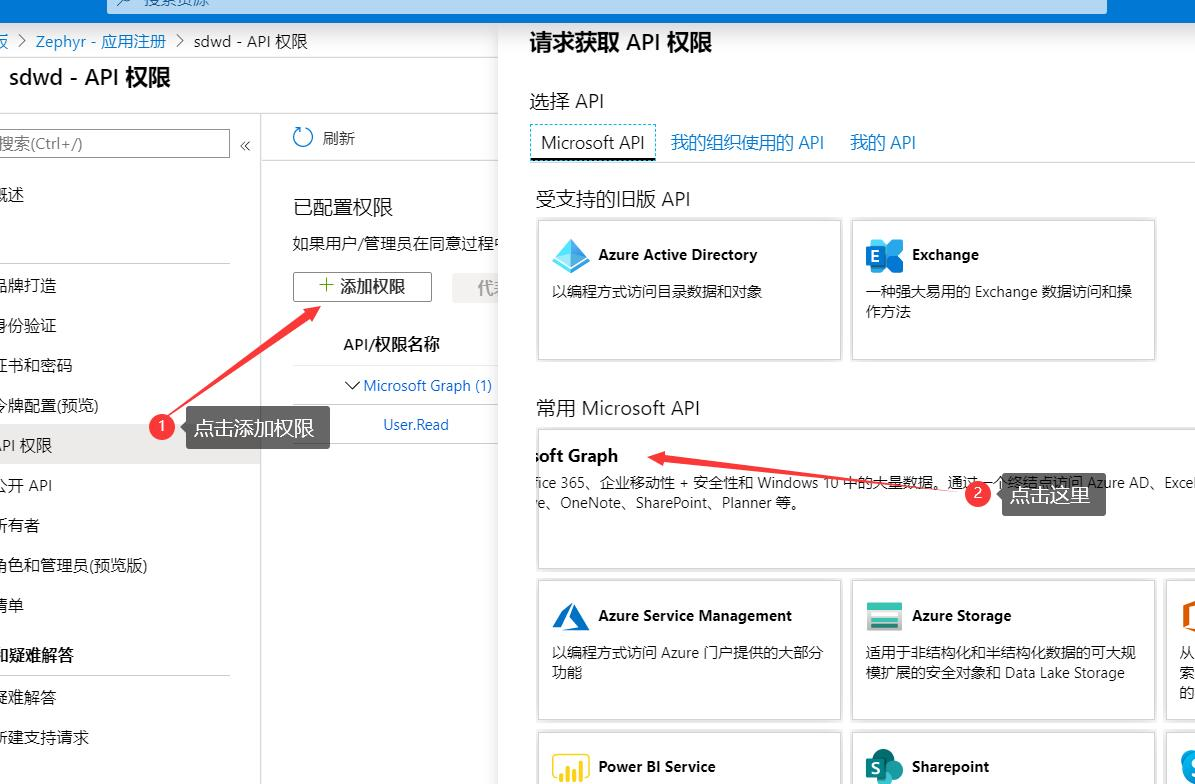Click the 添加权限 button

point(362,286)
